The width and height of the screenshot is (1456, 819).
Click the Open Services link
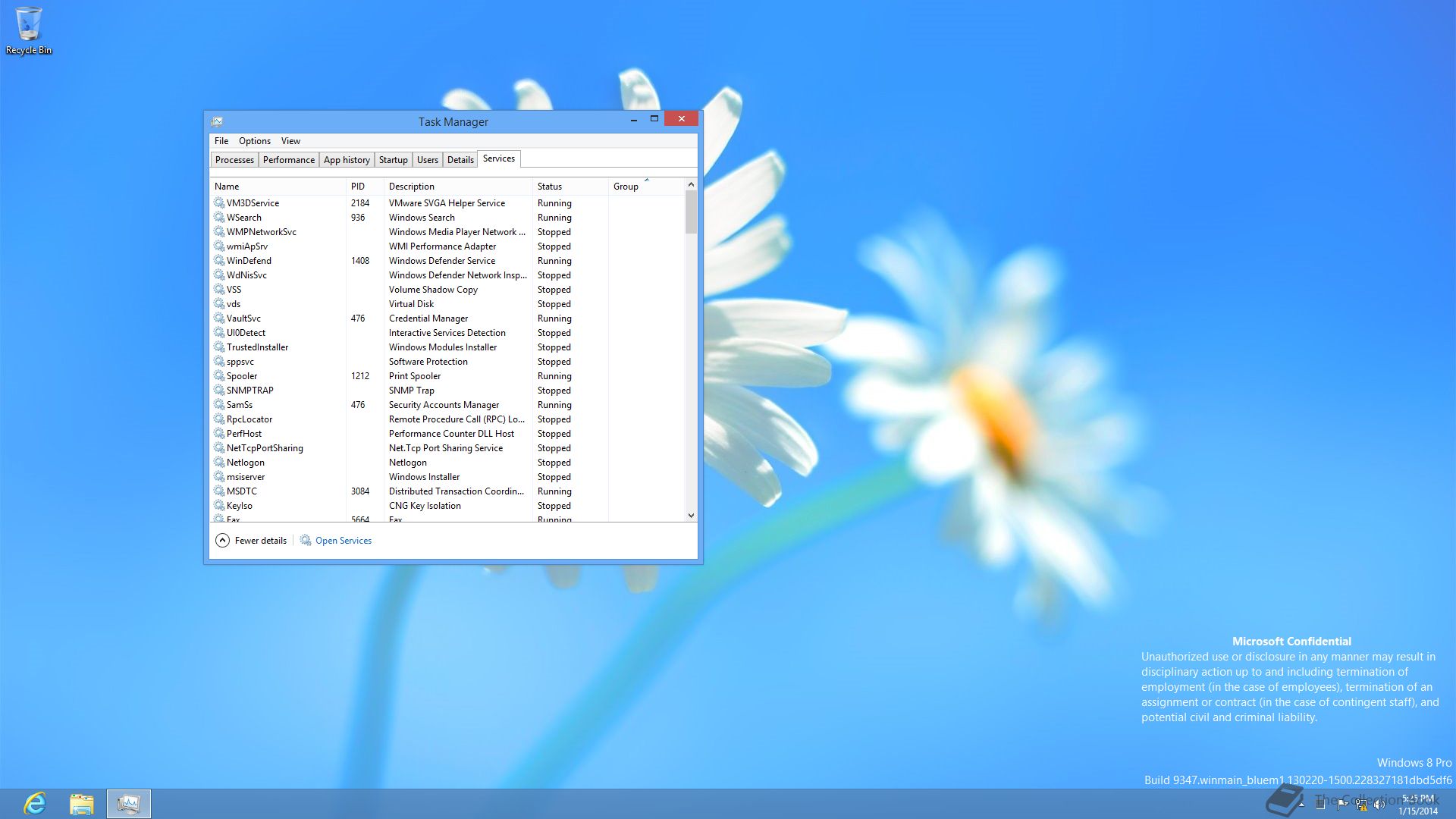click(x=344, y=541)
